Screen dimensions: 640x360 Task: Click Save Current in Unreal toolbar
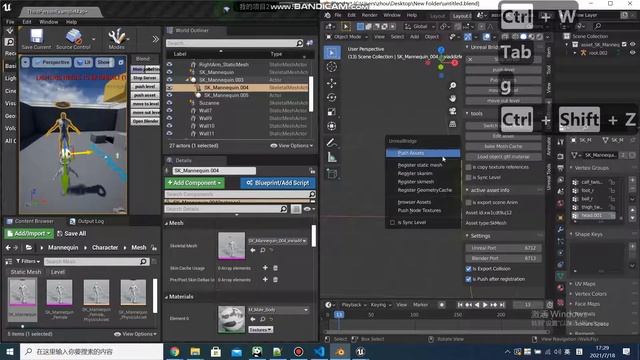tap(36, 39)
